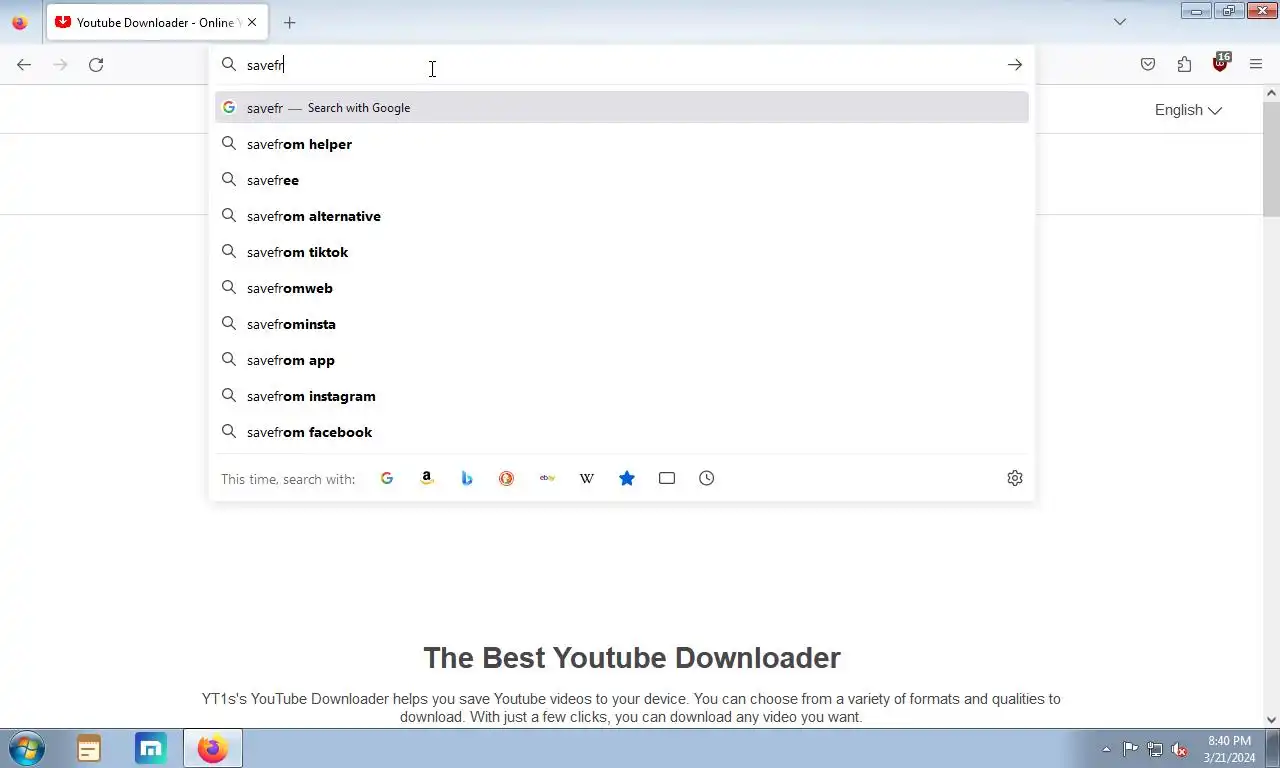1280x768 pixels.
Task: Search this time with Amazon
Action: [427, 478]
